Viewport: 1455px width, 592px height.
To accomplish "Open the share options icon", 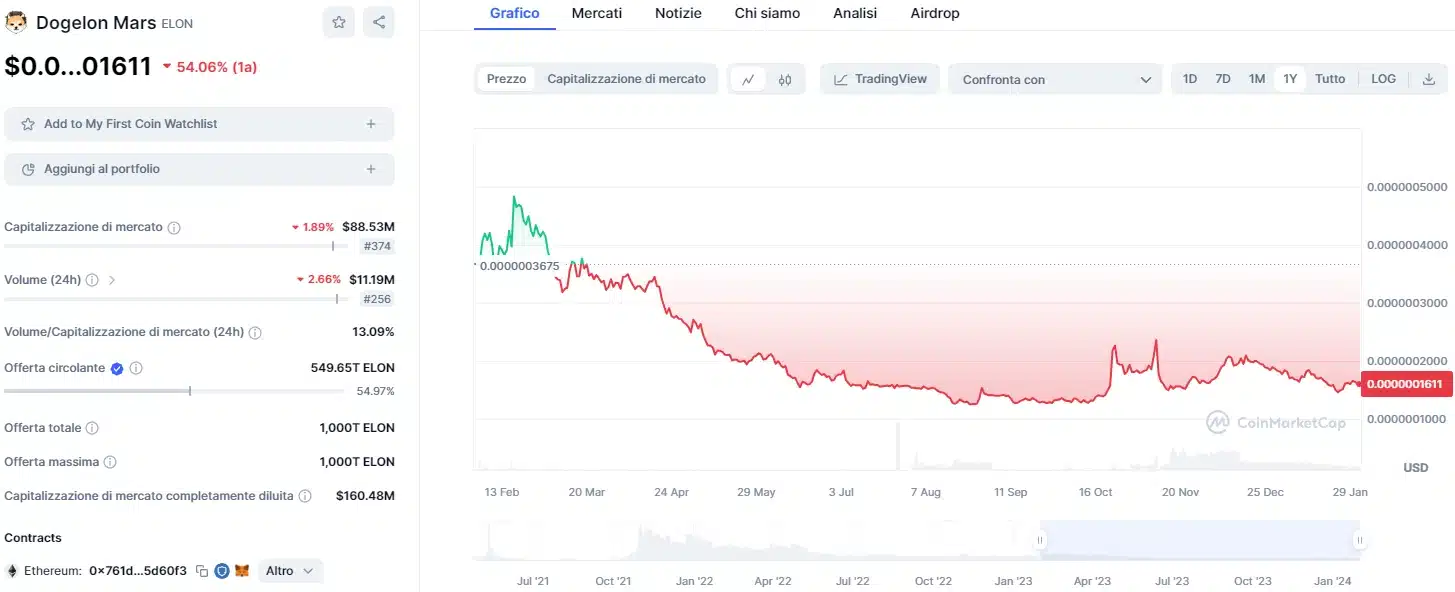I will point(378,22).
